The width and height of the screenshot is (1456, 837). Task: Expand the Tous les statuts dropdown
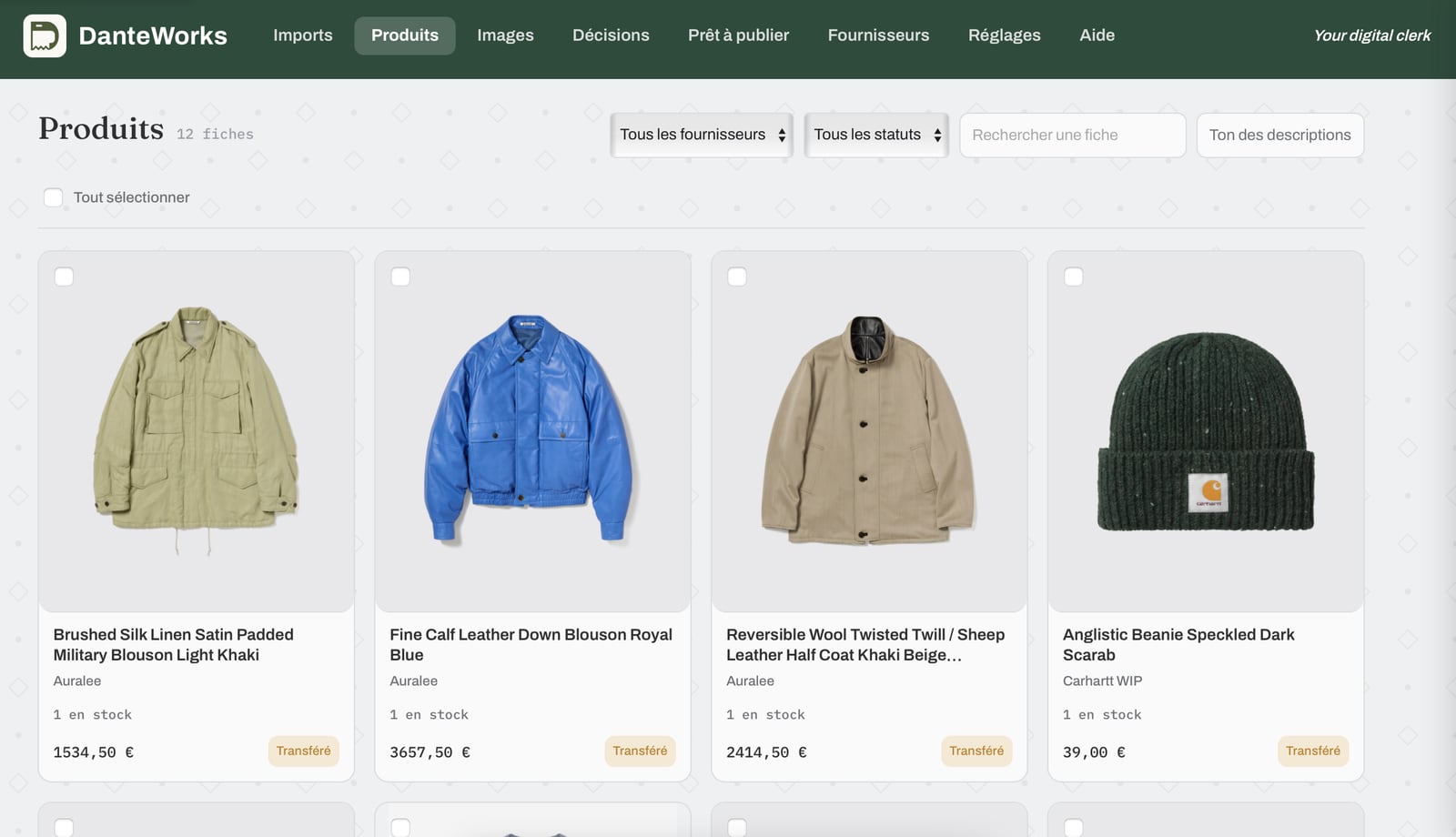[876, 135]
